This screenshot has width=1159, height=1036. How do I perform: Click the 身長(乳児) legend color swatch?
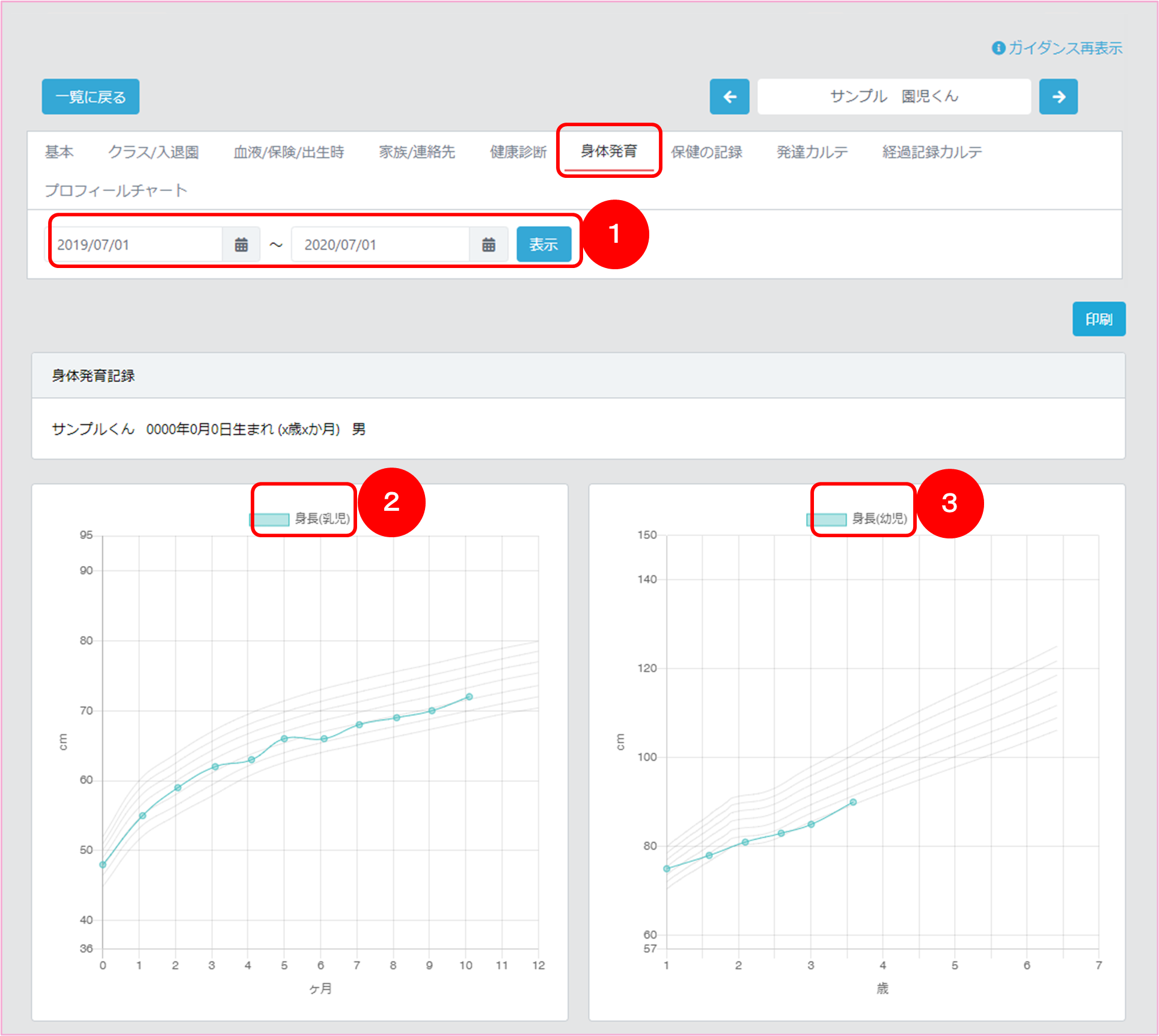coord(270,519)
